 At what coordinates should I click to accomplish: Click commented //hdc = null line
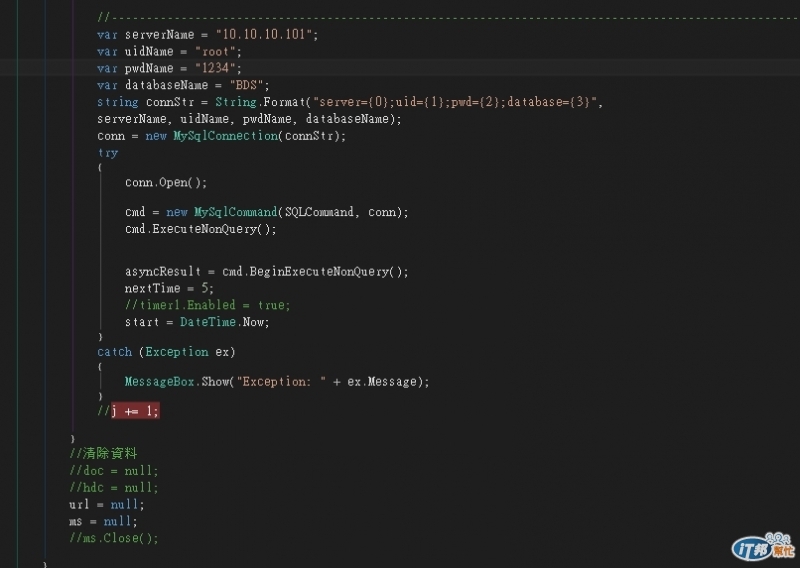click(114, 487)
